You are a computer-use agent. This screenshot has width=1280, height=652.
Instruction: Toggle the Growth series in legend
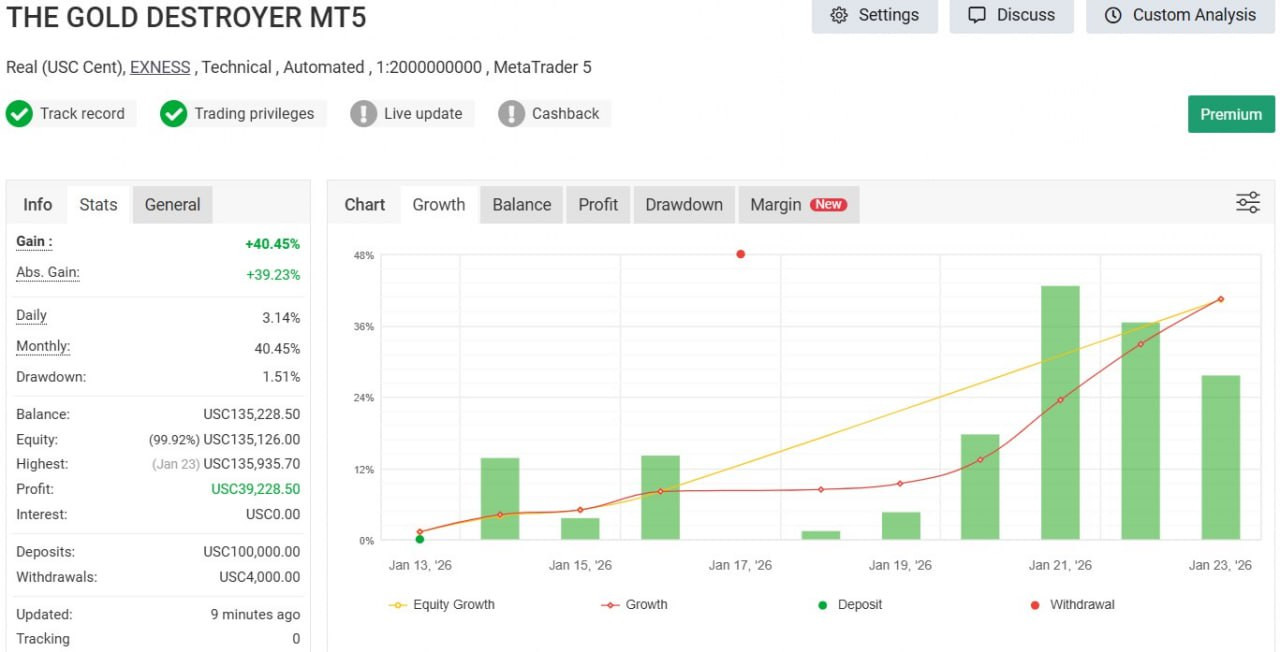point(634,605)
